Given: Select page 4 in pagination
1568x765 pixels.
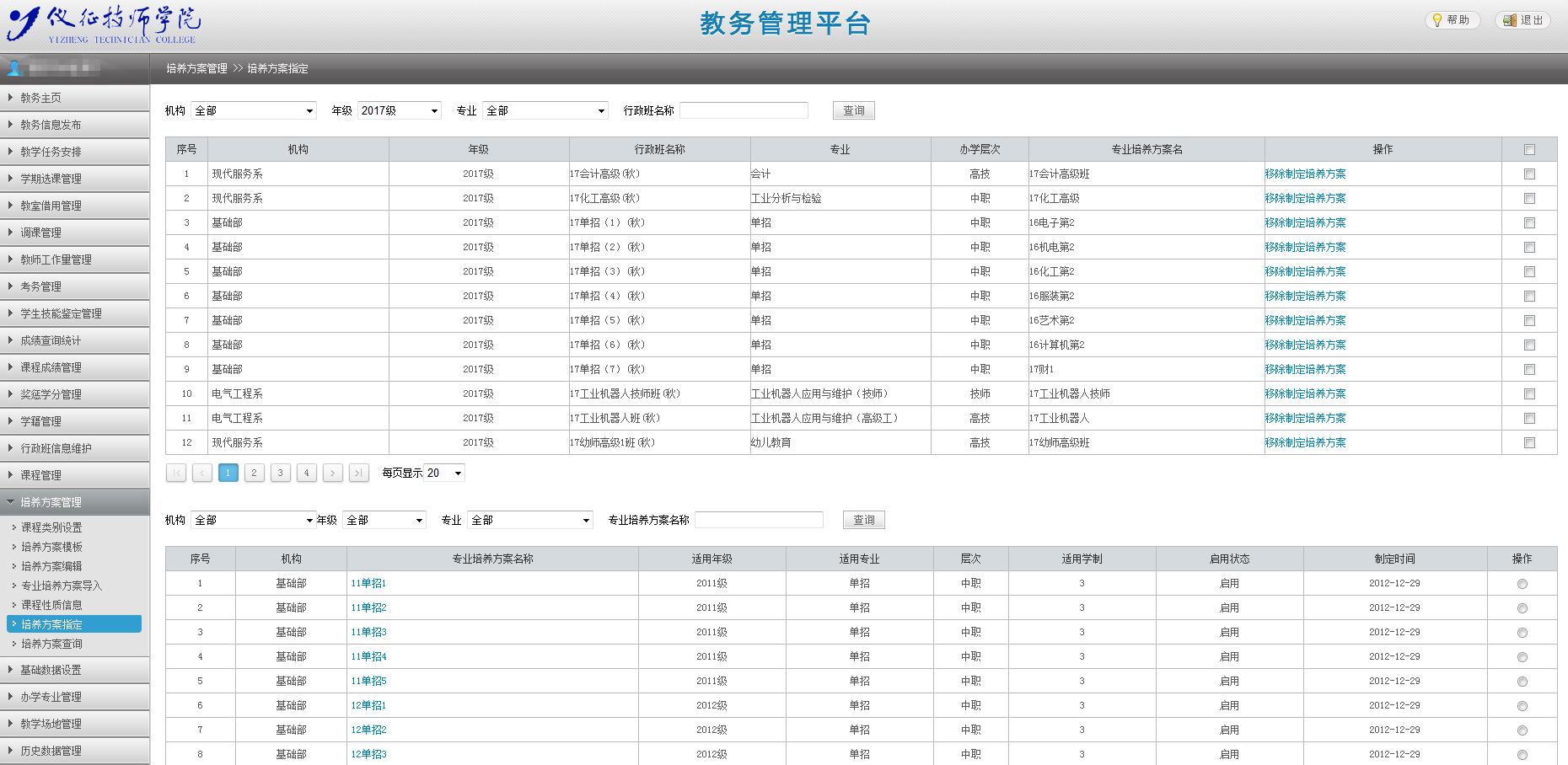Looking at the screenshot, I should tap(307, 473).
